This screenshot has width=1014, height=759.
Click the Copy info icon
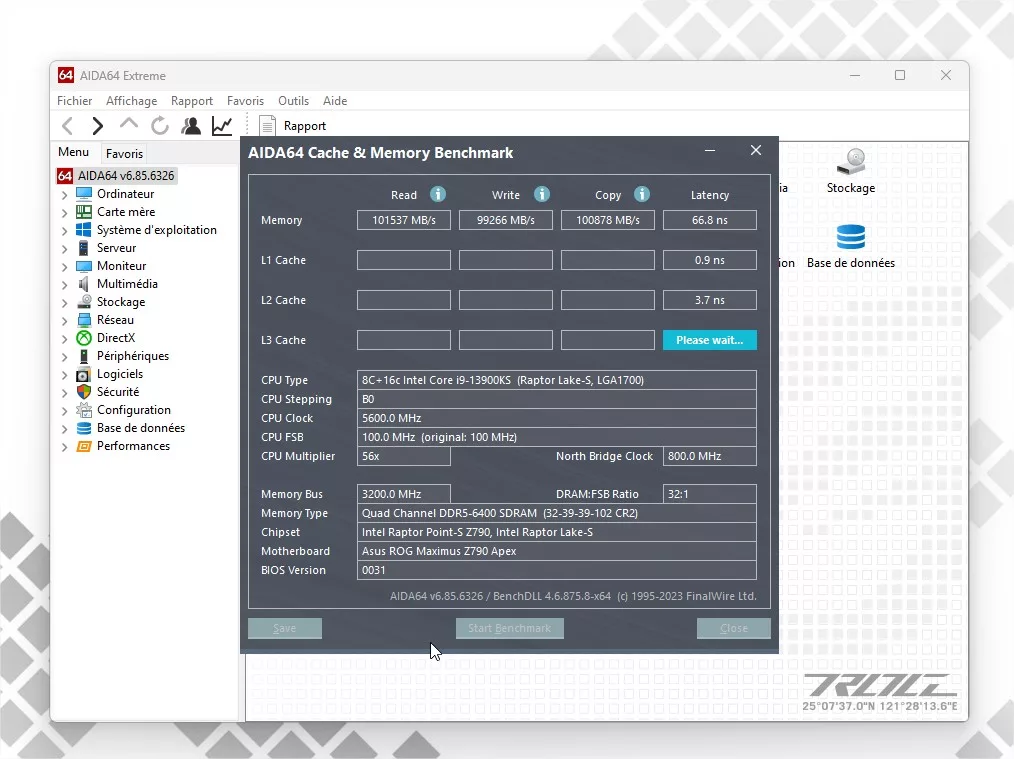click(x=642, y=194)
